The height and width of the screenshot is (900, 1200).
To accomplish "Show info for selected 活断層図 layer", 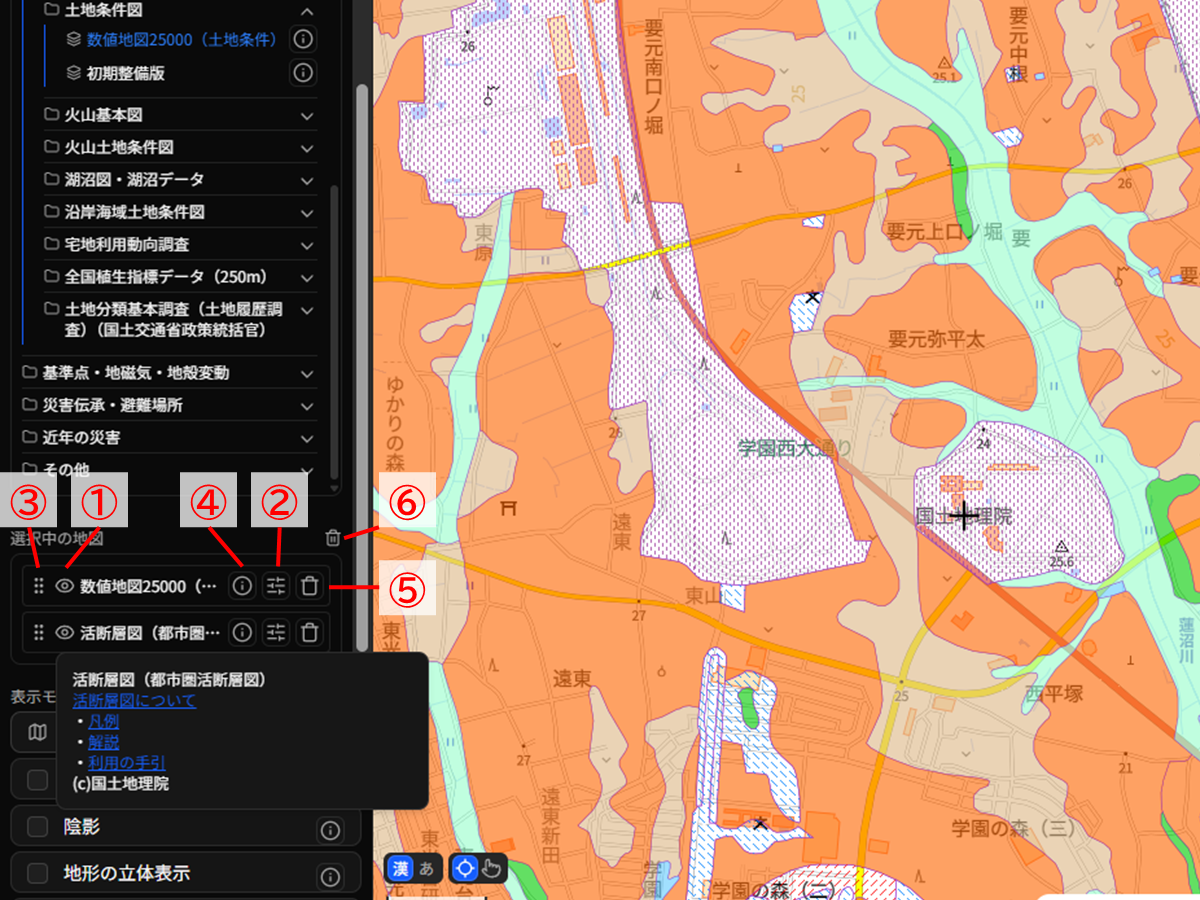I will coord(241,632).
